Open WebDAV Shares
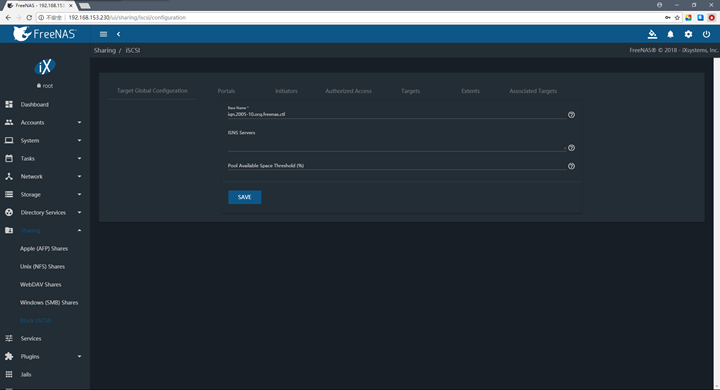Image resolution: width=720 pixels, height=390 pixels. tap(40, 284)
